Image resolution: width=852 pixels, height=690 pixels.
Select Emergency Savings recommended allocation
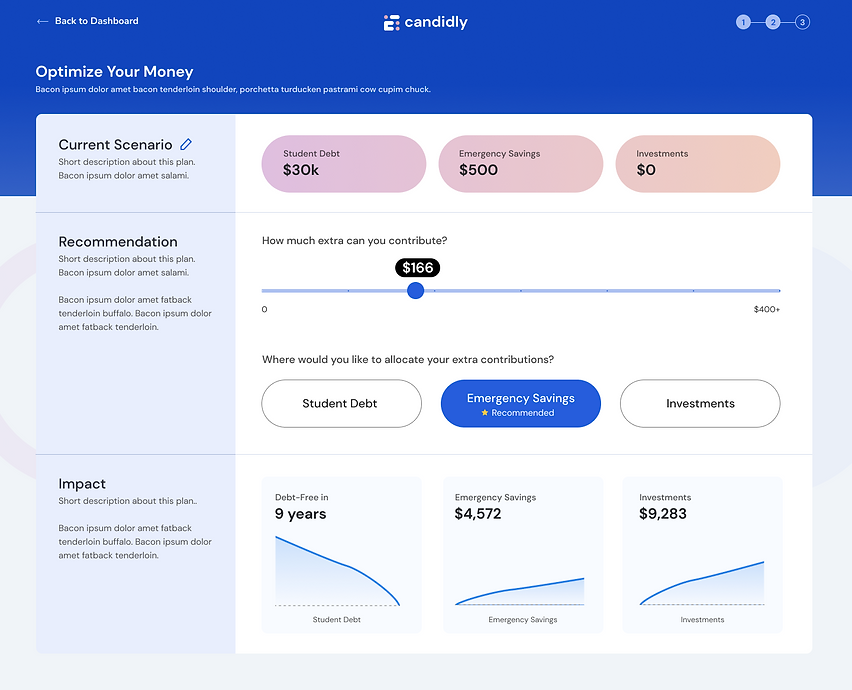[x=521, y=404]
